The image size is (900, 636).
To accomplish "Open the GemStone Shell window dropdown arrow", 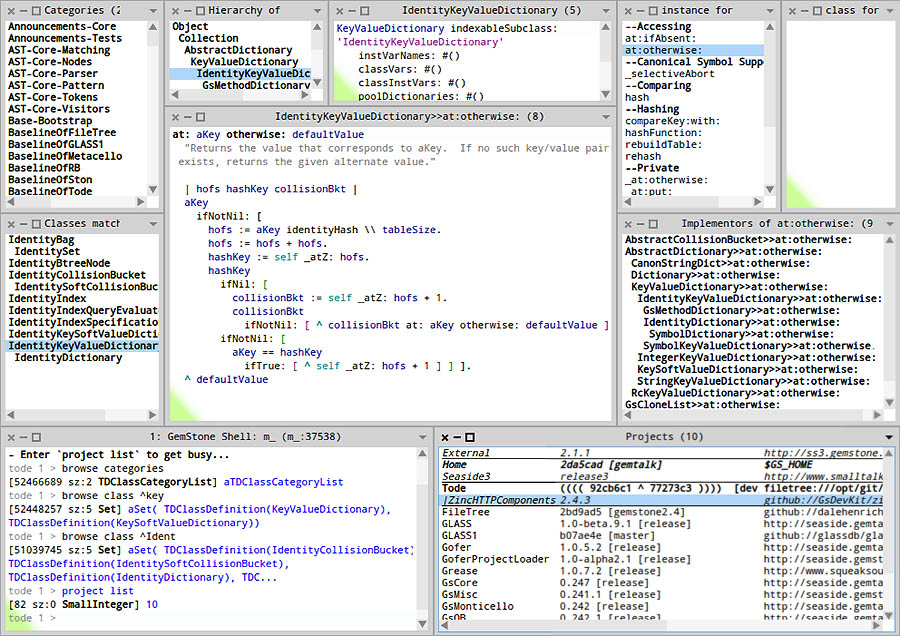I will (422, 437).
